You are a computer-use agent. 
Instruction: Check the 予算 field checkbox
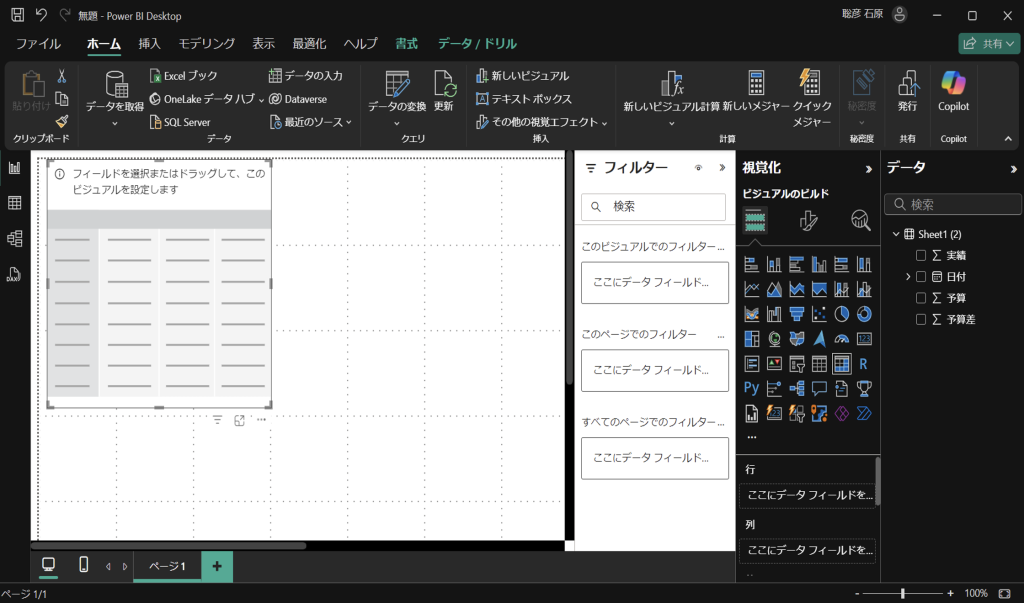click(921, 298)
